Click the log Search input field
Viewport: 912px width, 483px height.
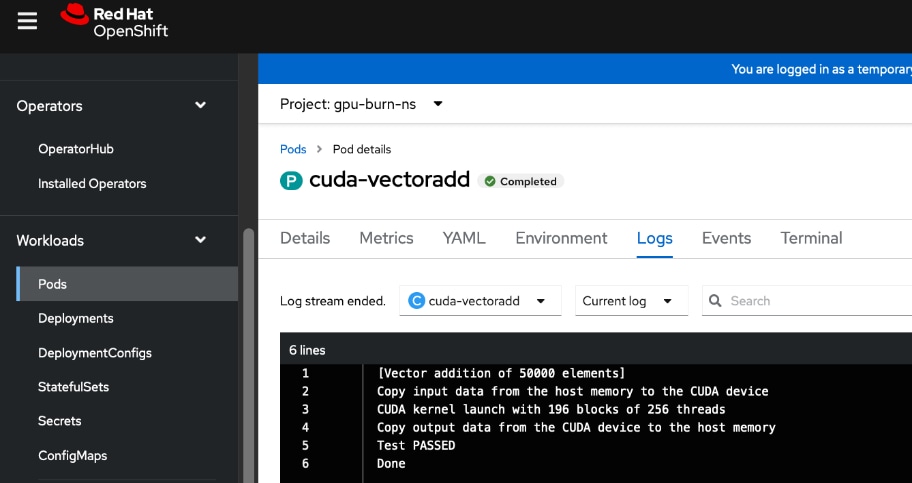(807, 301)
